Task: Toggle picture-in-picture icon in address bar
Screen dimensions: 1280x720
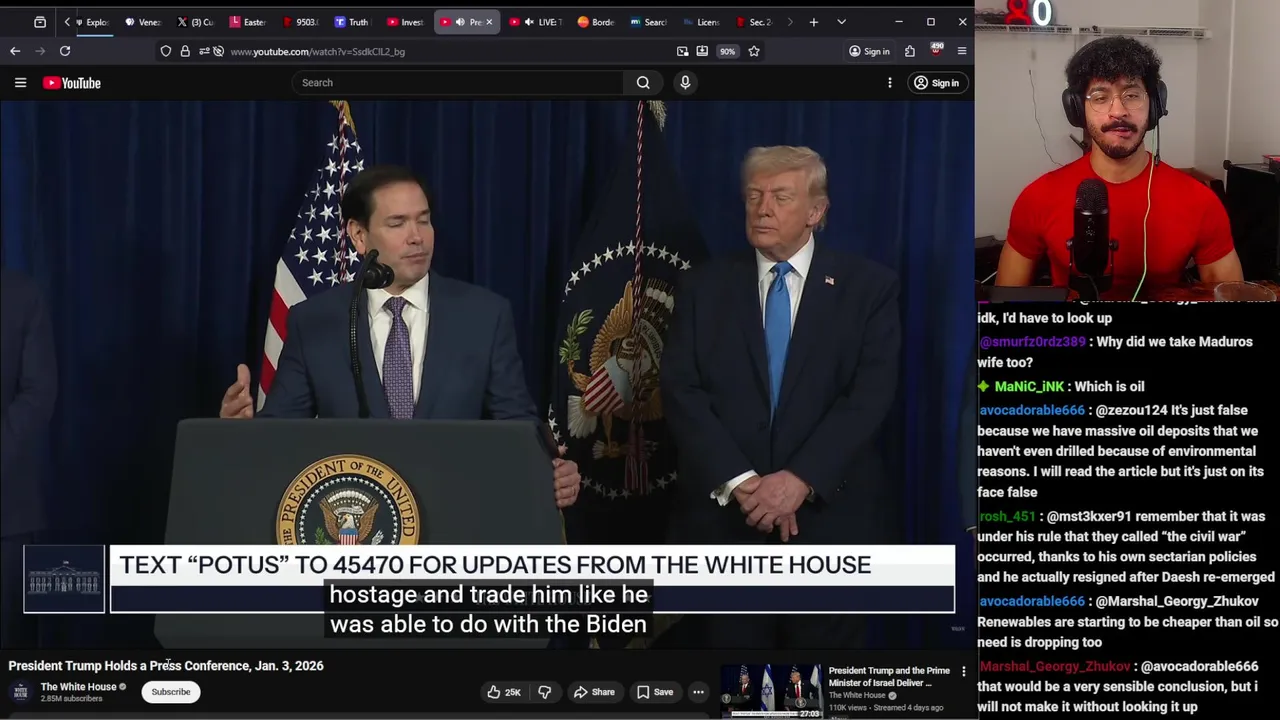Action: (682, 51)
